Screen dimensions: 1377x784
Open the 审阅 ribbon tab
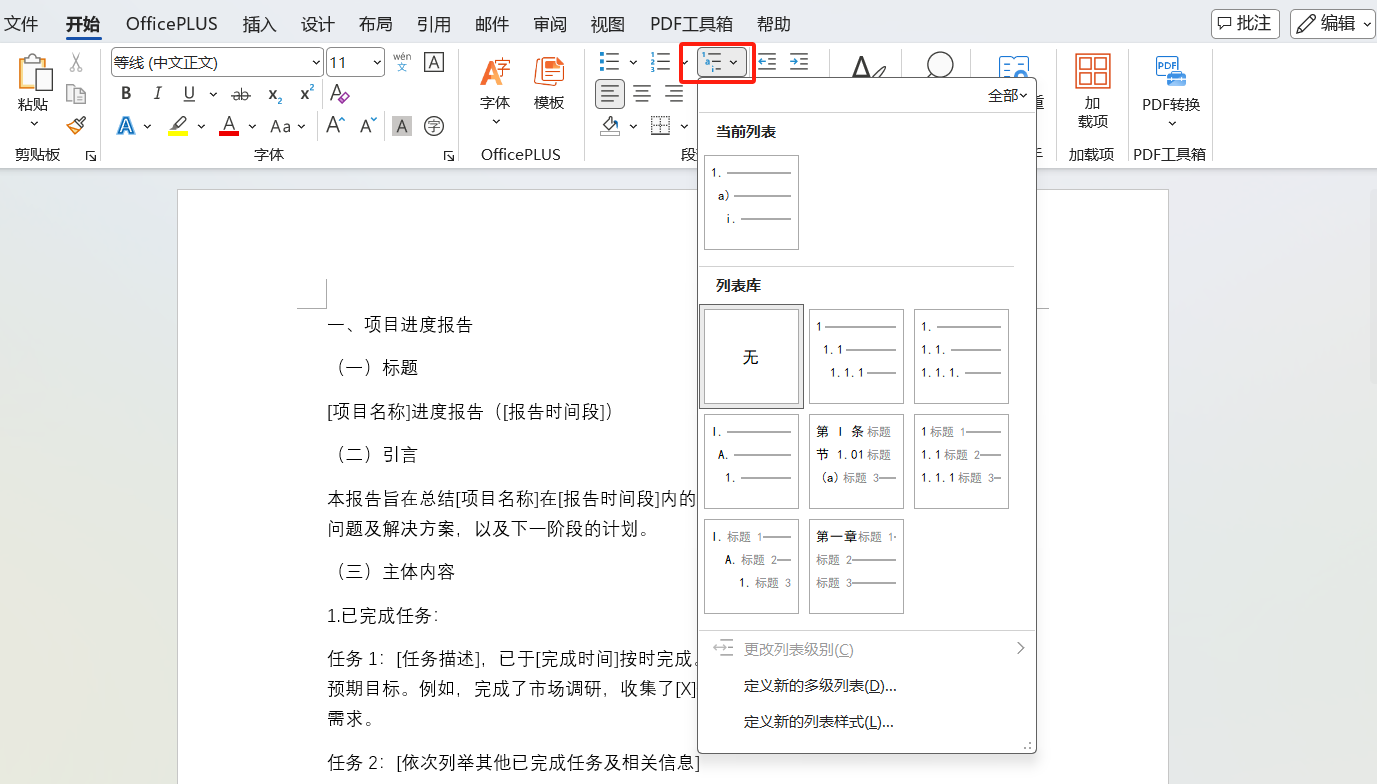point(550,24)
